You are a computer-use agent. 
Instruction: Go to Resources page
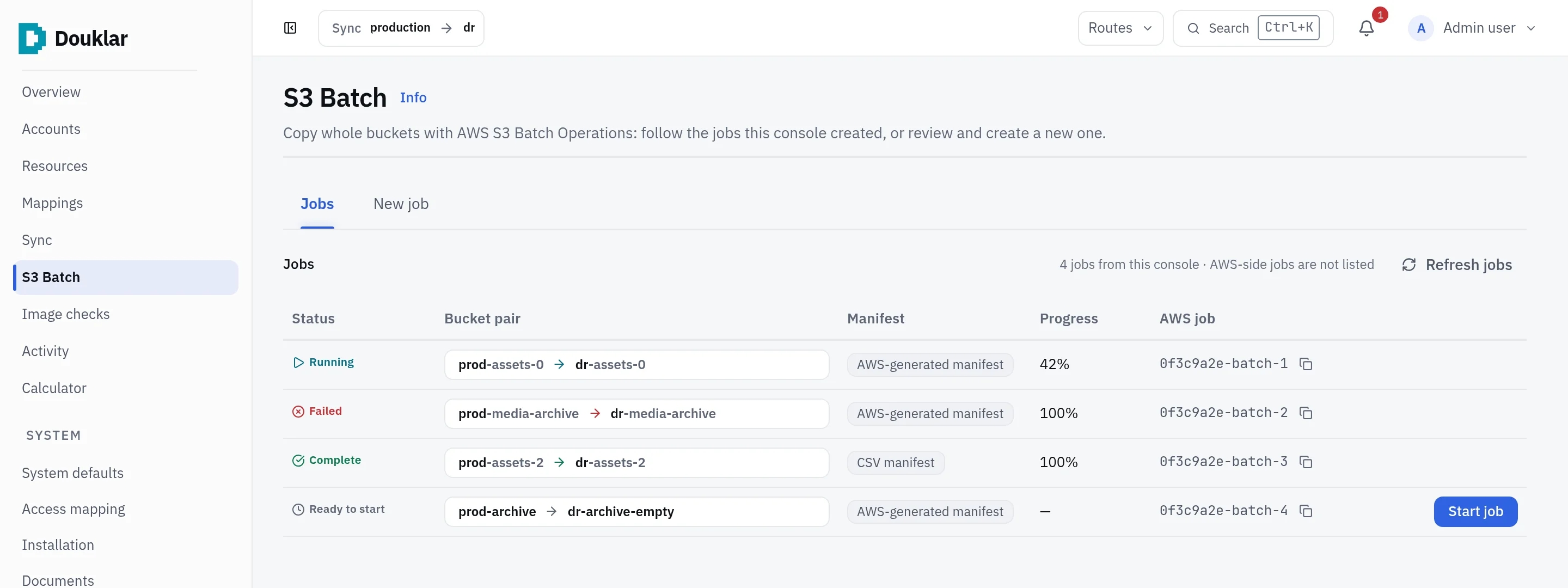click(55, 166)
